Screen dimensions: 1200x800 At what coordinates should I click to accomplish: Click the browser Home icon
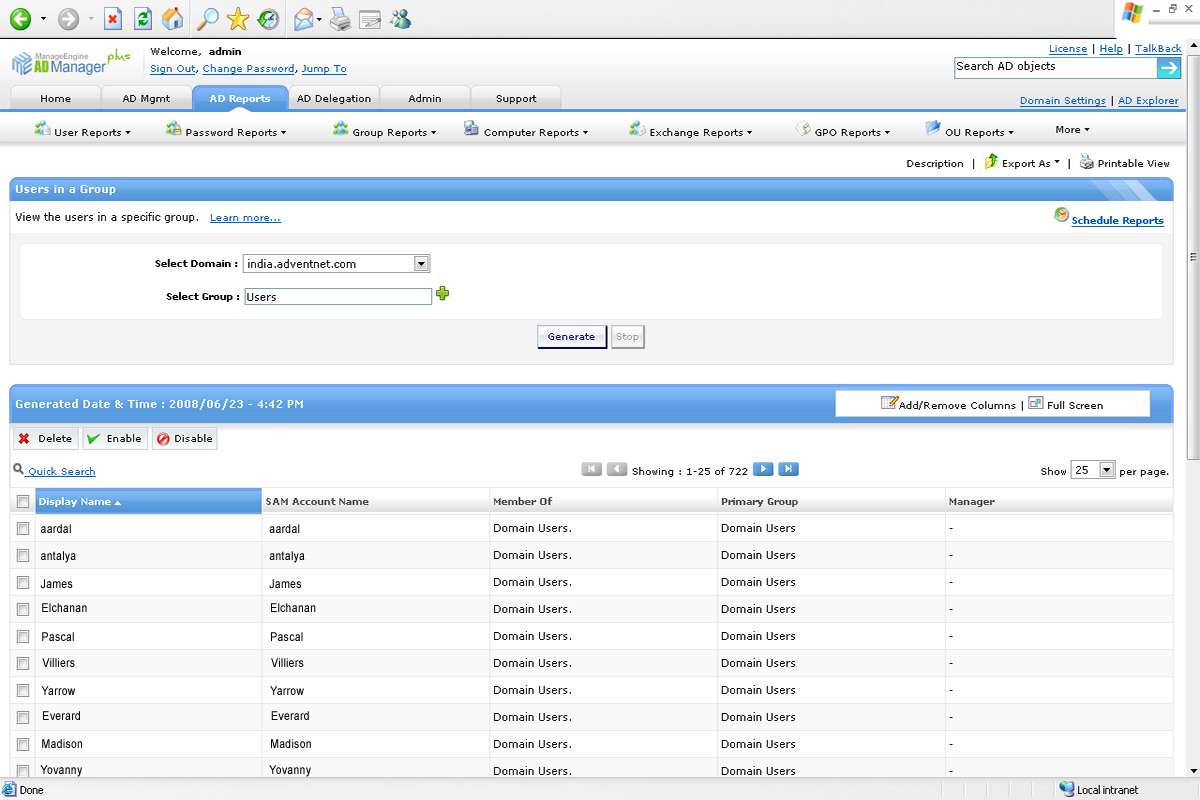point(173,18)
